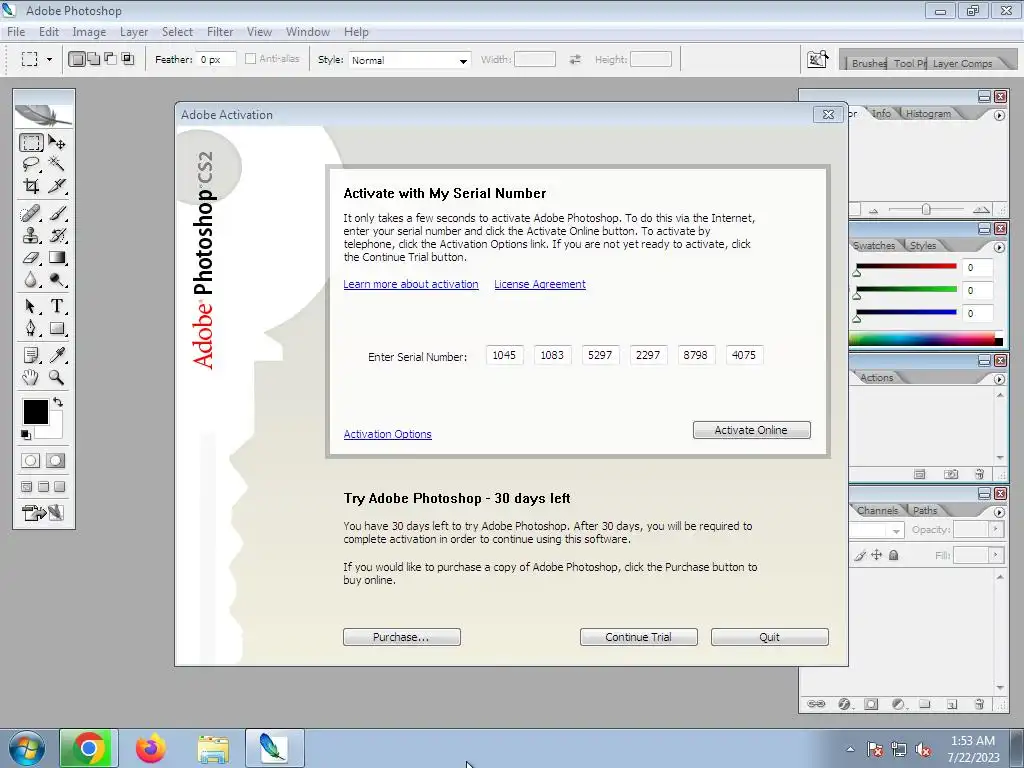Screen dimensions: 1024x768
Task: Click the Continue Trial button
Action: (638, 637)
